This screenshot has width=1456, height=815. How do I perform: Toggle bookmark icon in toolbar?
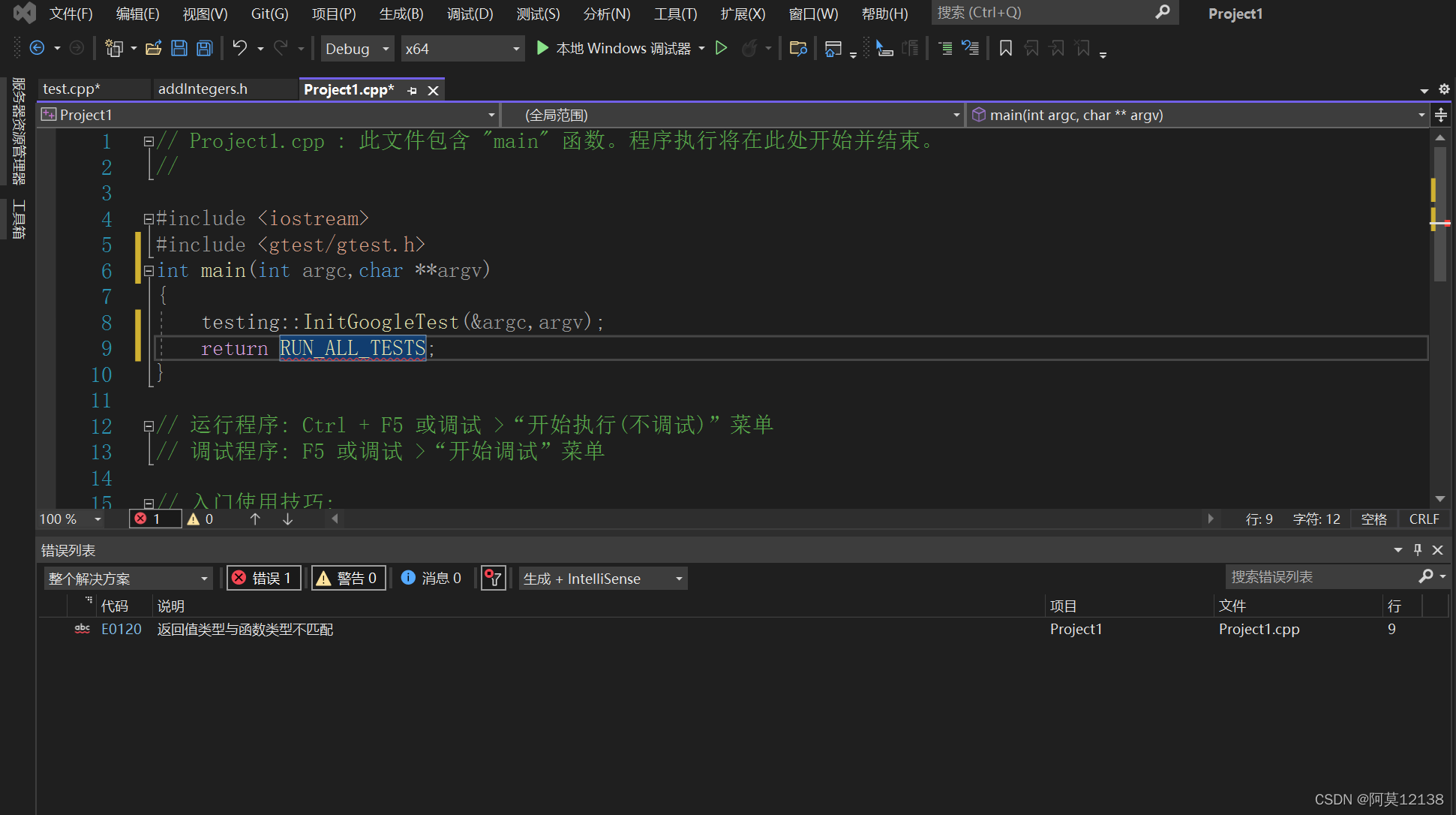point(1006,49)
